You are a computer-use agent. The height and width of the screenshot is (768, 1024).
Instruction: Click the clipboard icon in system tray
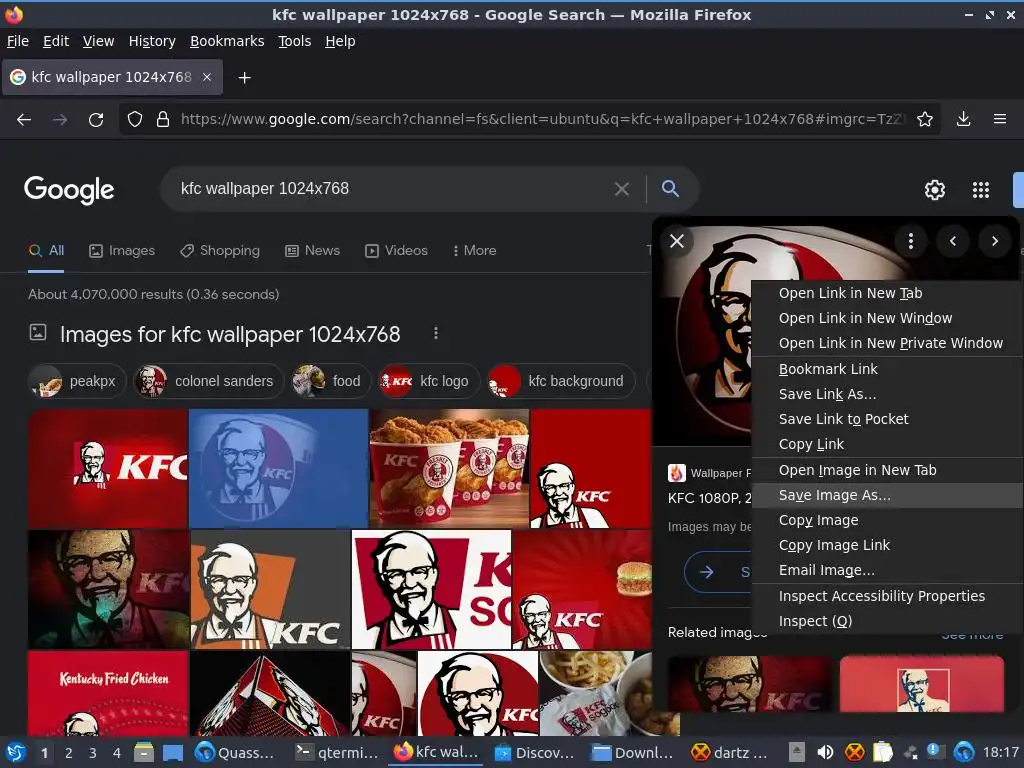pyautogui.click(x=883, y=752)
